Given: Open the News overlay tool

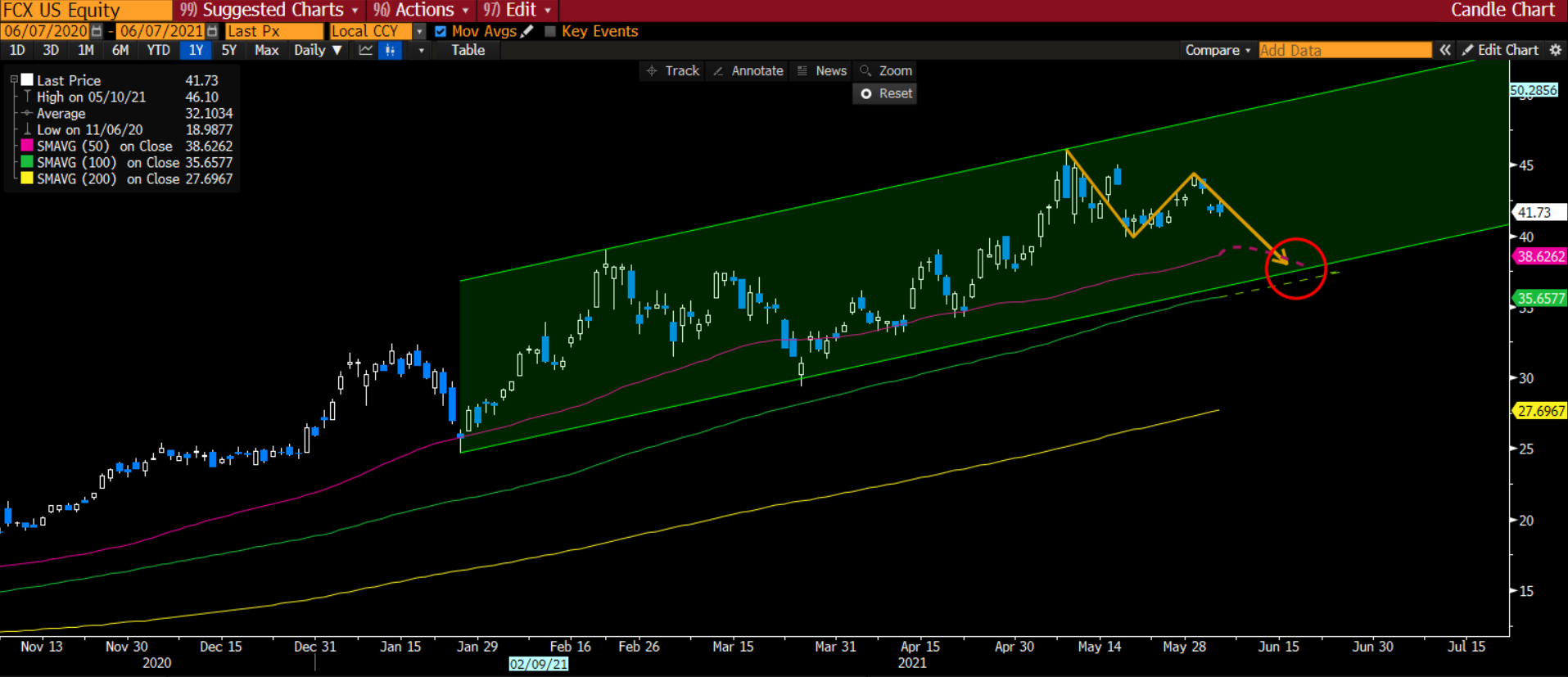Looking at the screenshot, I should click(x=821, y=71).
